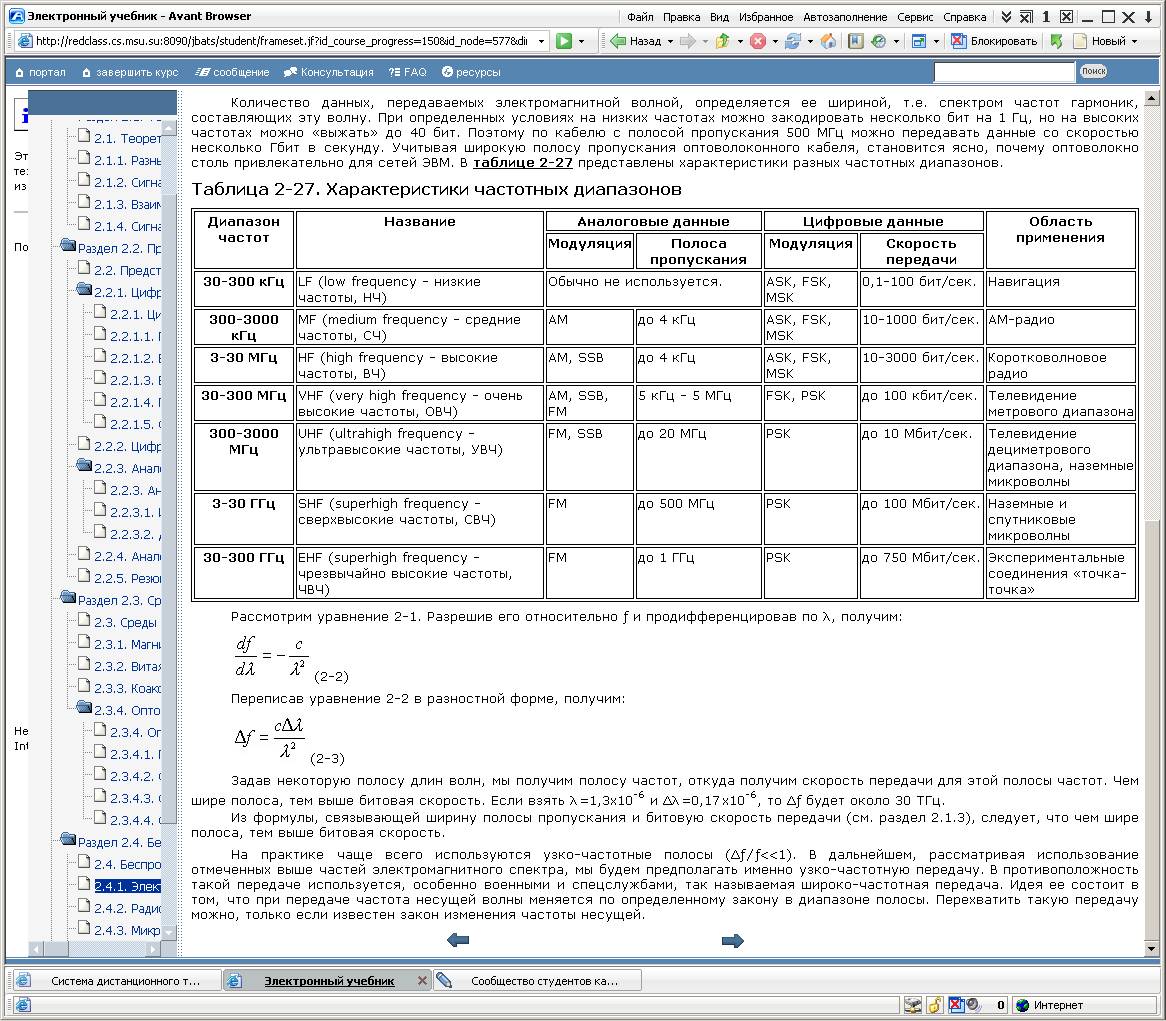The width and height of the screenshot is (1166, 1021).
Task: Click the Блокировать popup blocker button
Action: point(994,41)
